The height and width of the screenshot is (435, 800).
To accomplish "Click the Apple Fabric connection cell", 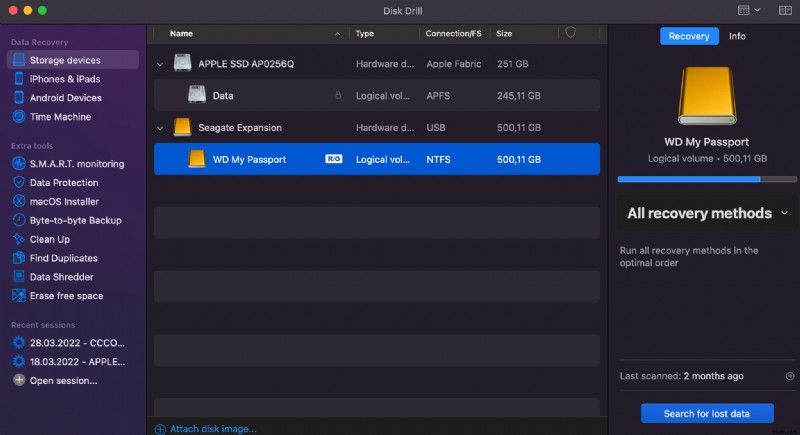I will tap(454, 64).
